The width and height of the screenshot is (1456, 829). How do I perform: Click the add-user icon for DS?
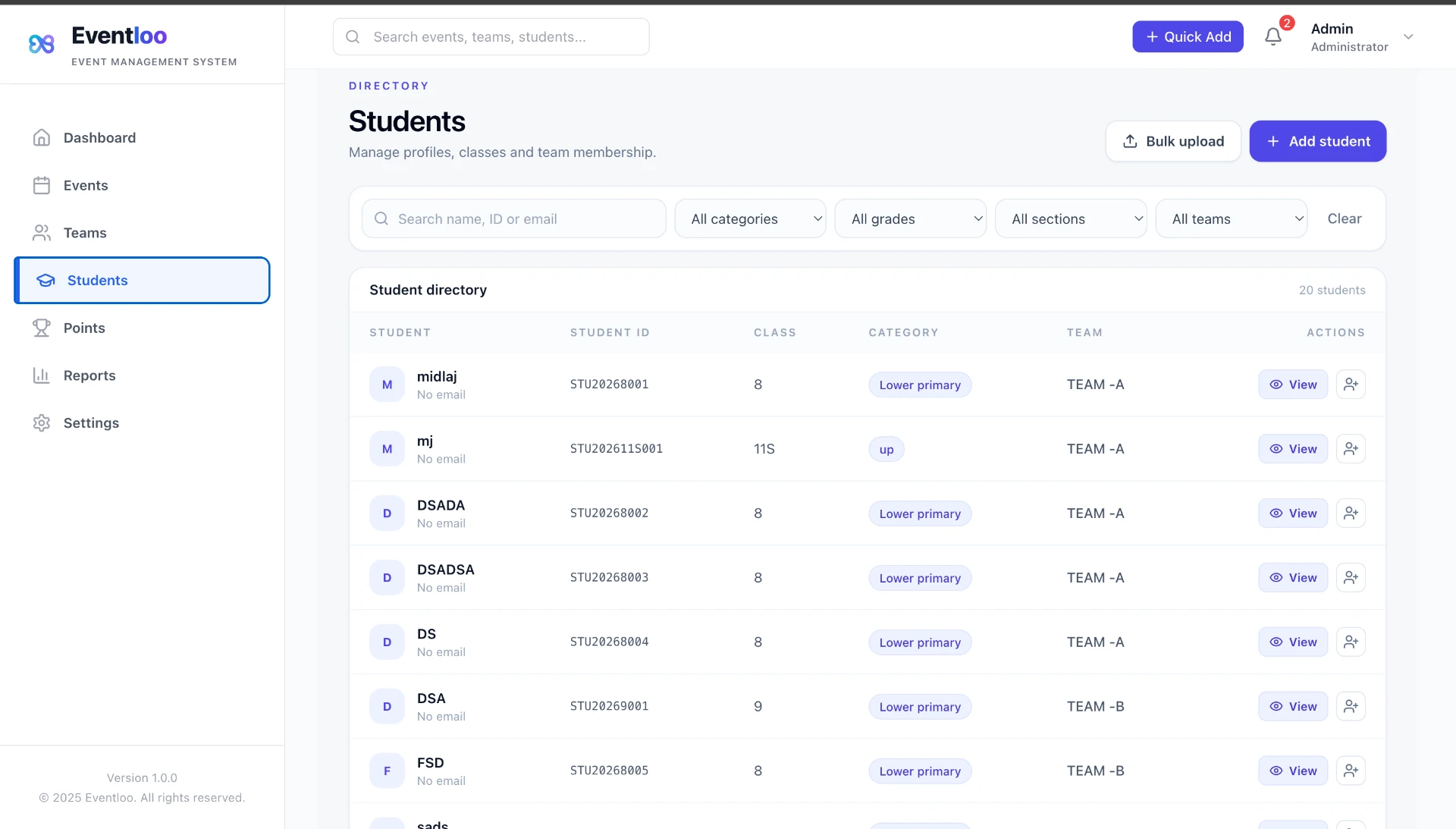coord(1351,642)
